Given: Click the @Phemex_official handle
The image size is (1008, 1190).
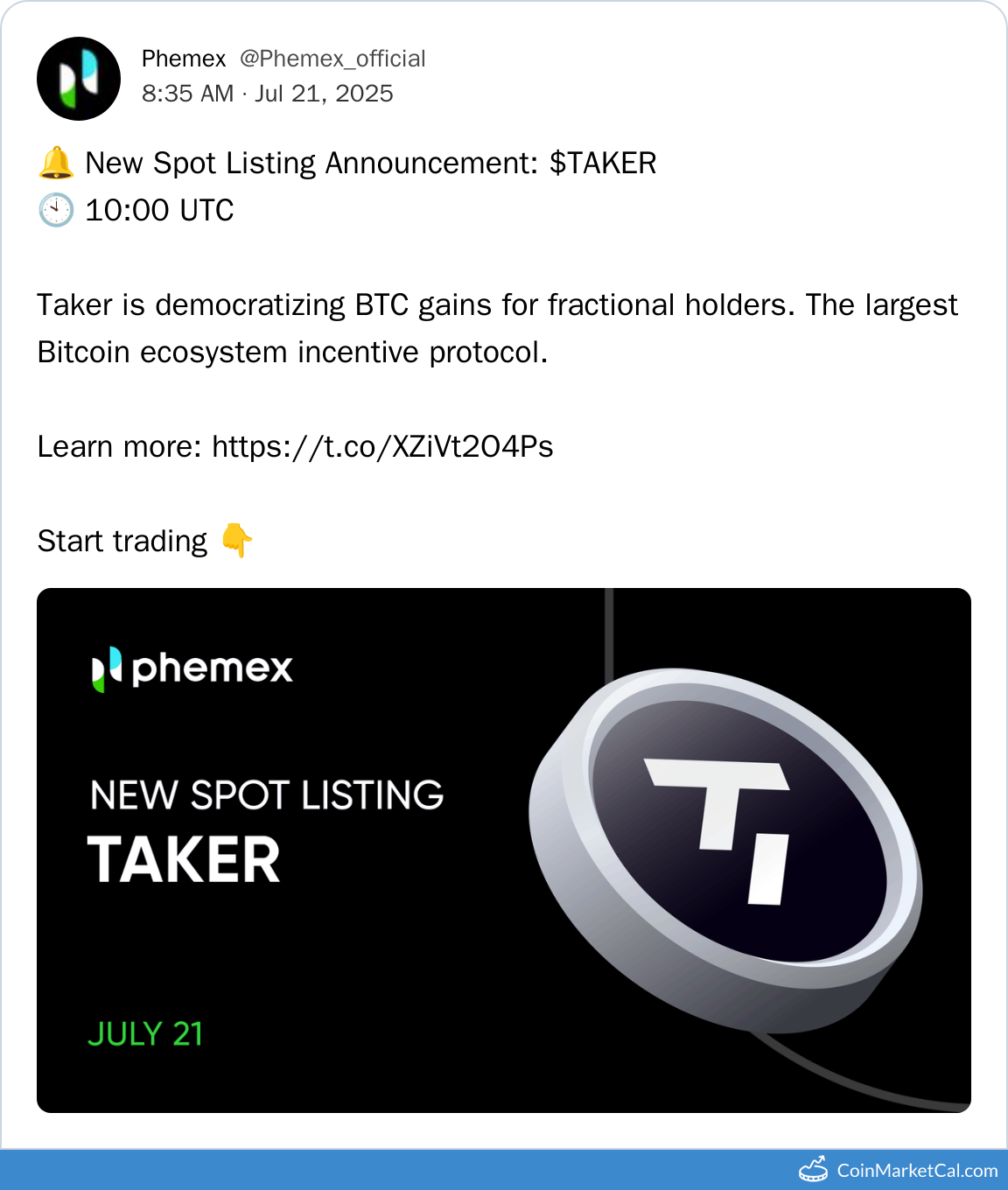Looking at the screenshot, I should tap(332, 59).
